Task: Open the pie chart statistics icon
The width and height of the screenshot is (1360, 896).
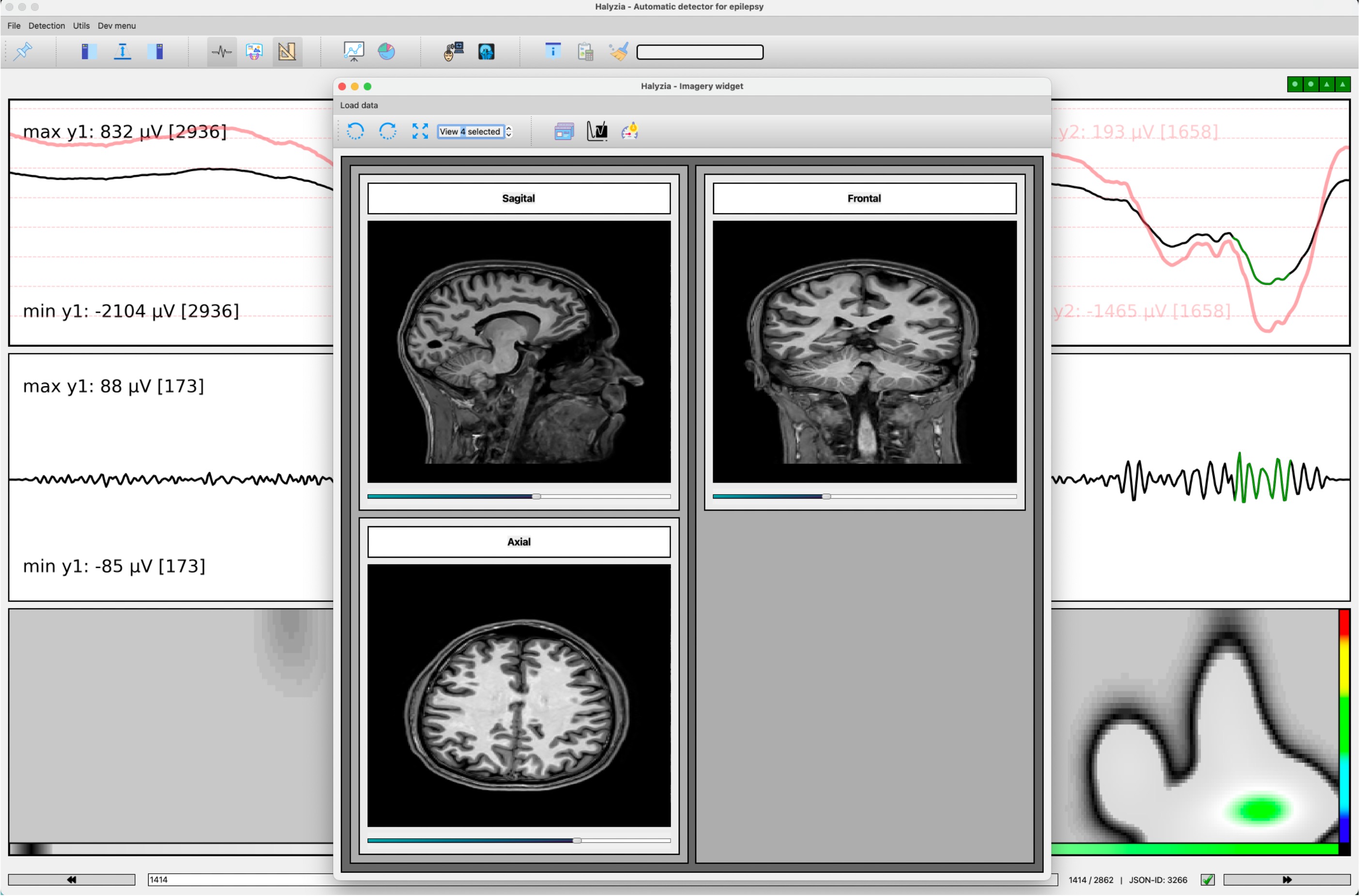Action: 386,51
